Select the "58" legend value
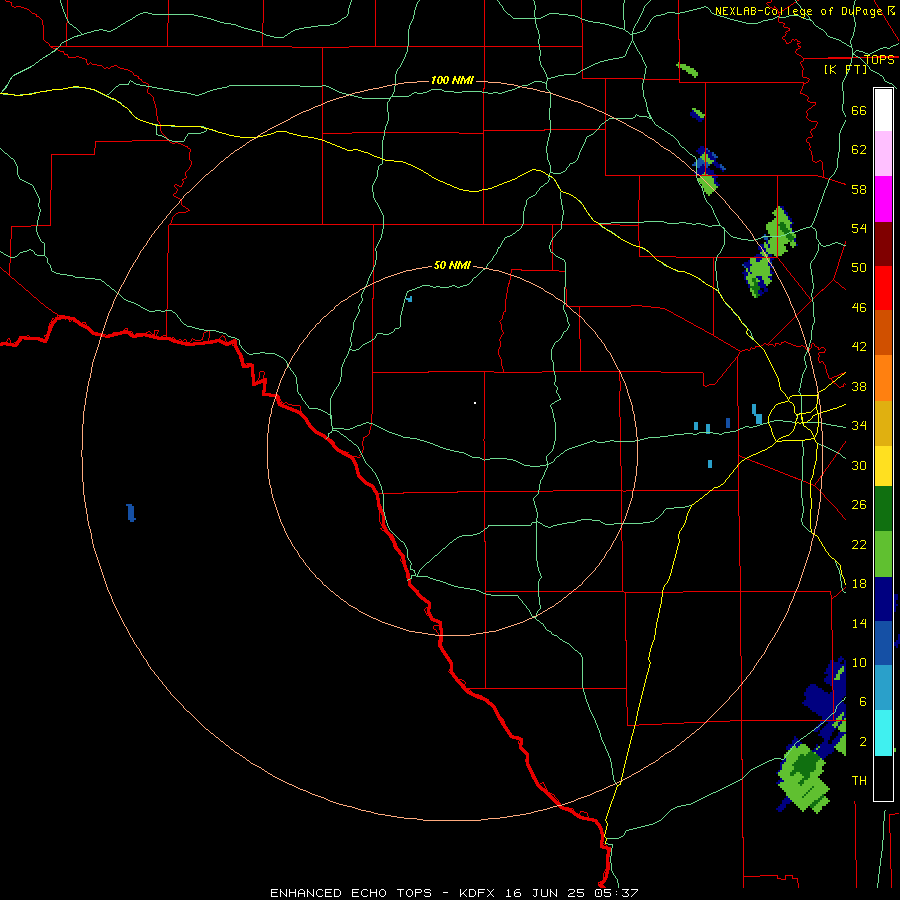This screenshot has width=900, height=900. tap(859, 189)
